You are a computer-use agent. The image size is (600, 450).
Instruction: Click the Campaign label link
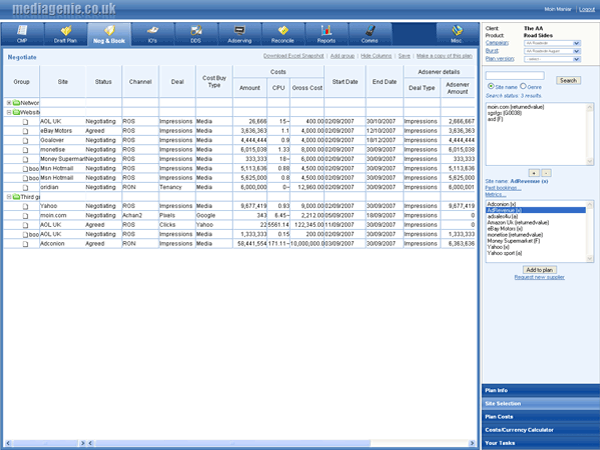point(497,43)
